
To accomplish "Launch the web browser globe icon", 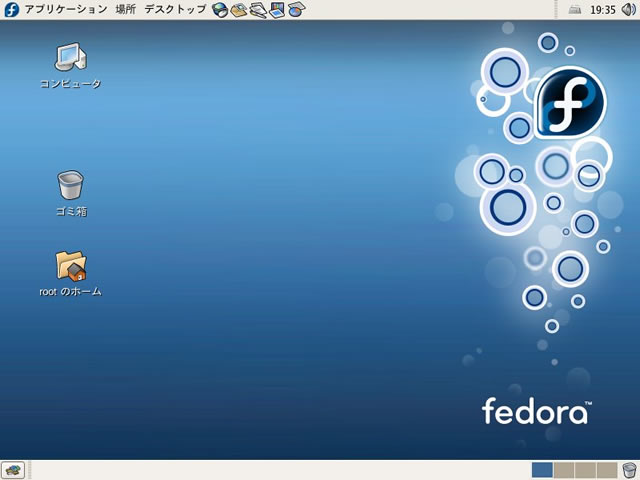I will (x=220, y=10).
